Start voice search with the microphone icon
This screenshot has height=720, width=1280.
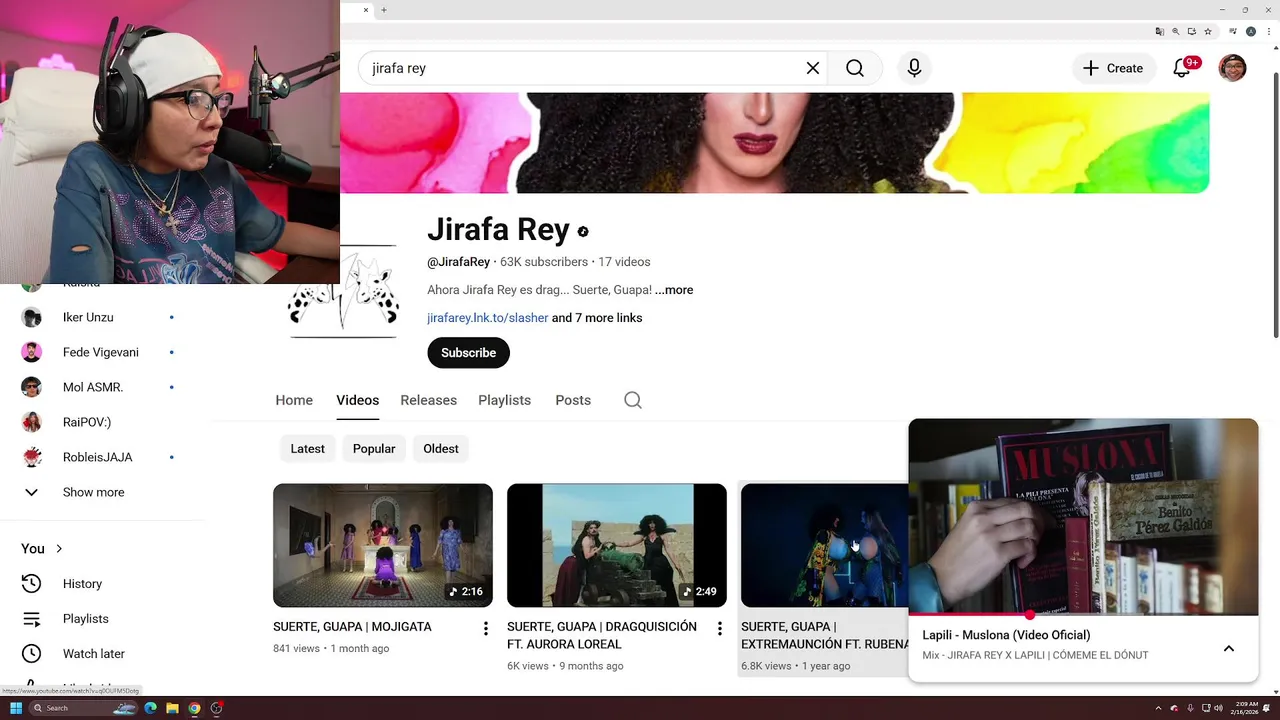(x=914, y=68)
